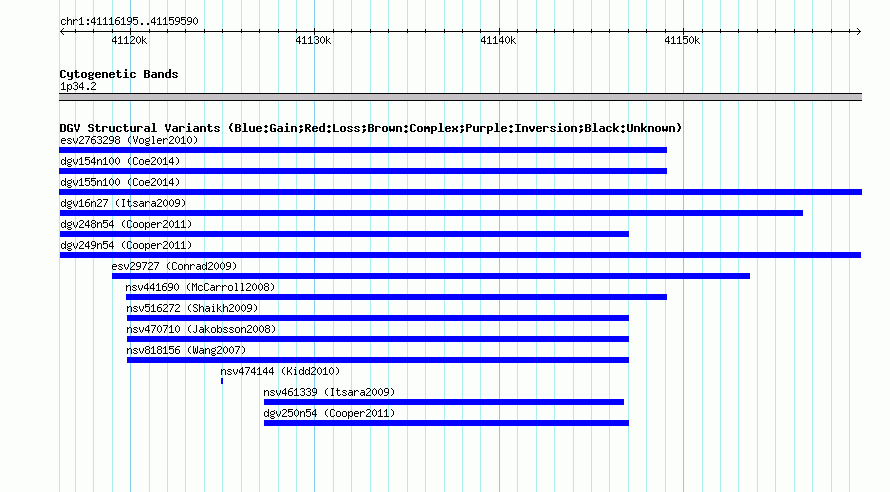Click the blue bar under nsv818156
The height and width of the screenshot is (492, 890).
pyautogui.click(x=378, y=360)
